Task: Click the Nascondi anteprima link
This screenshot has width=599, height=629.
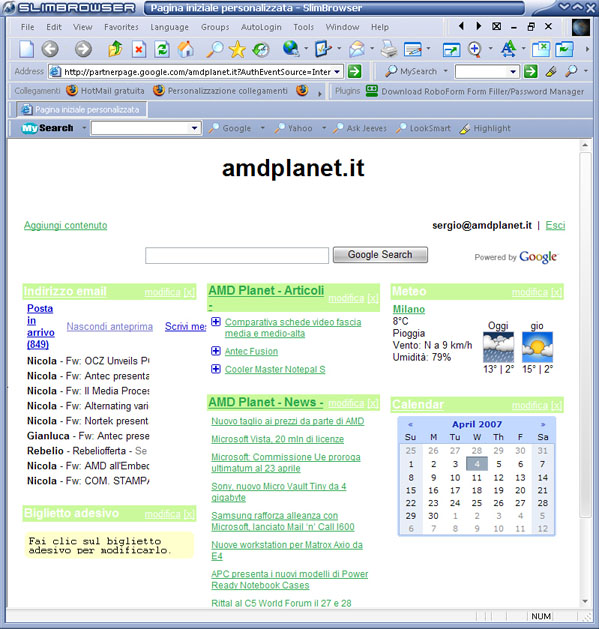Action: click(110, 326)
